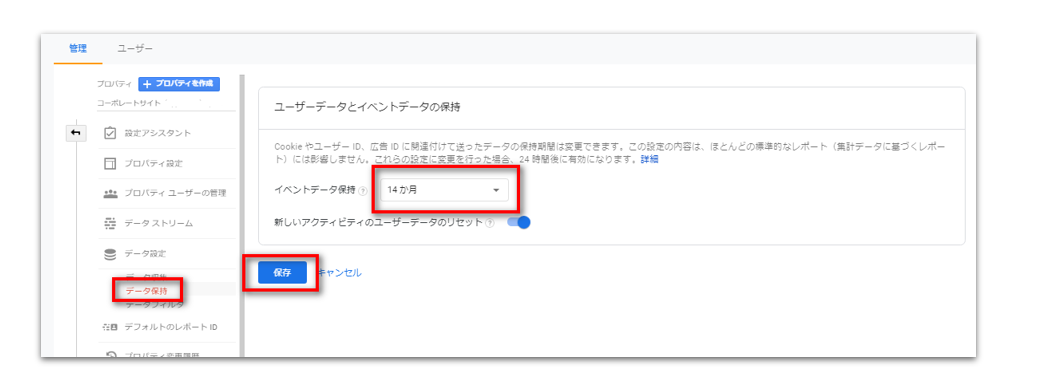Click the back arrow icon in sidebar
This screenshot has height=389, width=1042.
[75, 133]
